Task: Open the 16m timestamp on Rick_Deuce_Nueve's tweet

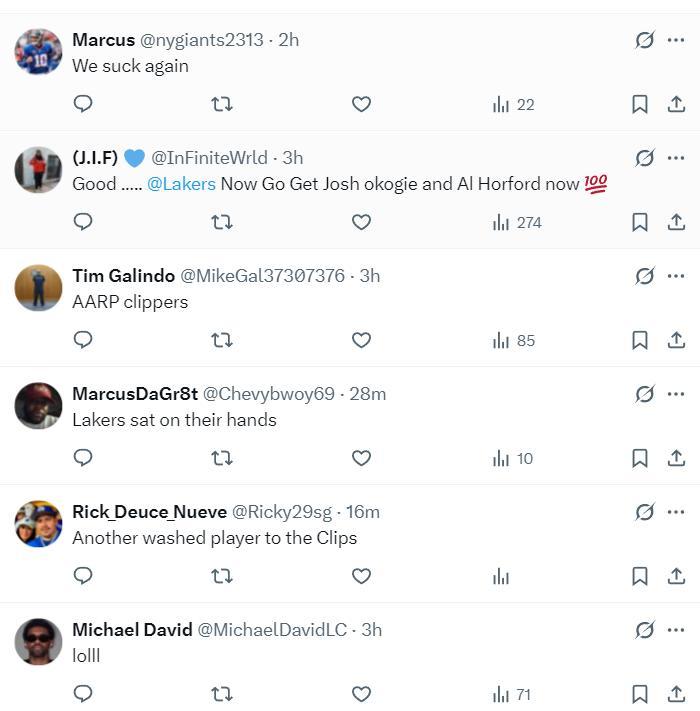Action: pos(362,512)
